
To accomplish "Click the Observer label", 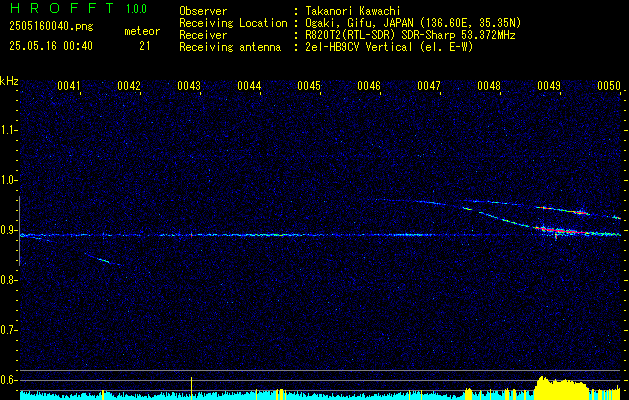I will (x=203, y=11).
